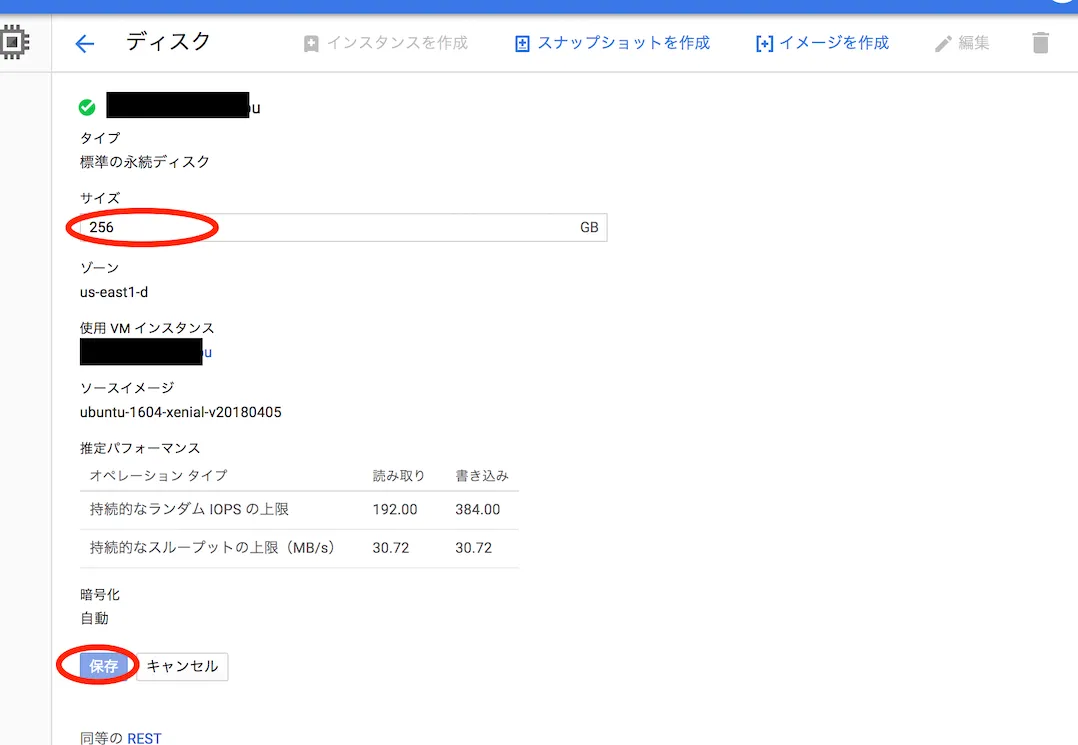Click イメージを作成 in the toolbar

coord(822,43)
